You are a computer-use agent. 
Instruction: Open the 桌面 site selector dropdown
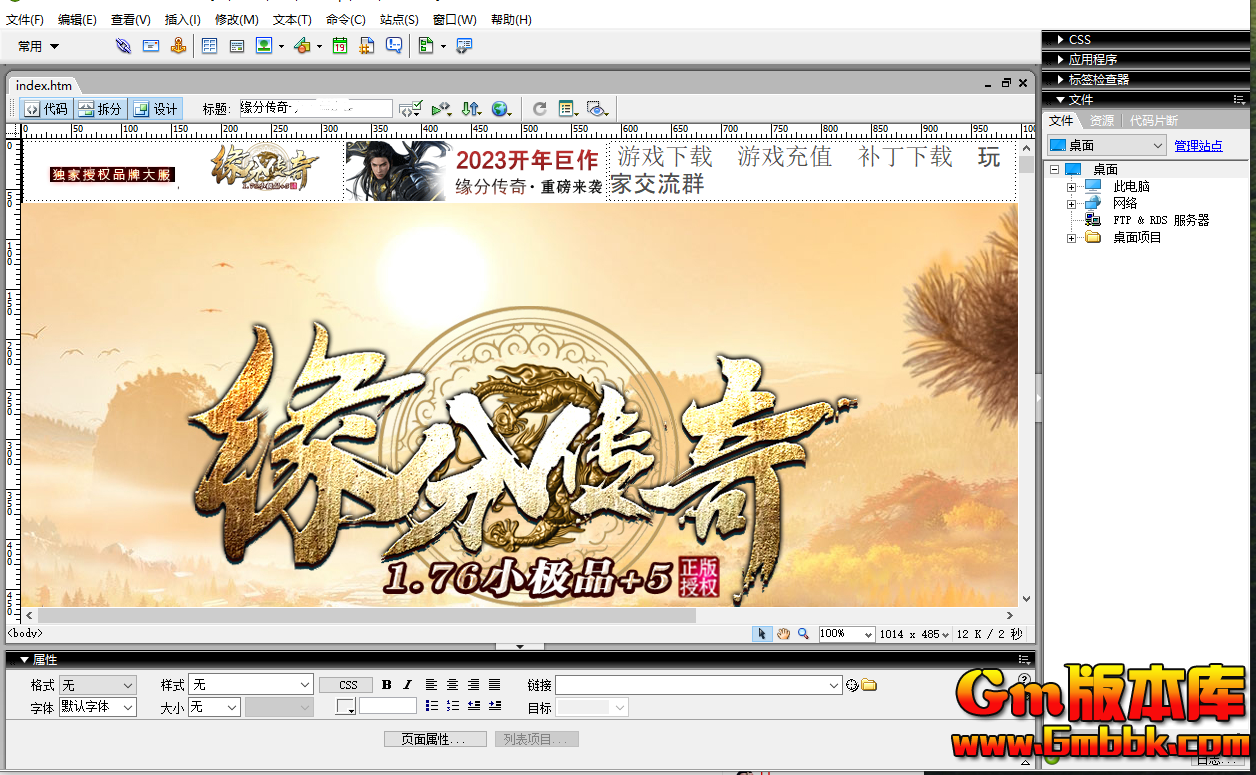click(1107, 146)
